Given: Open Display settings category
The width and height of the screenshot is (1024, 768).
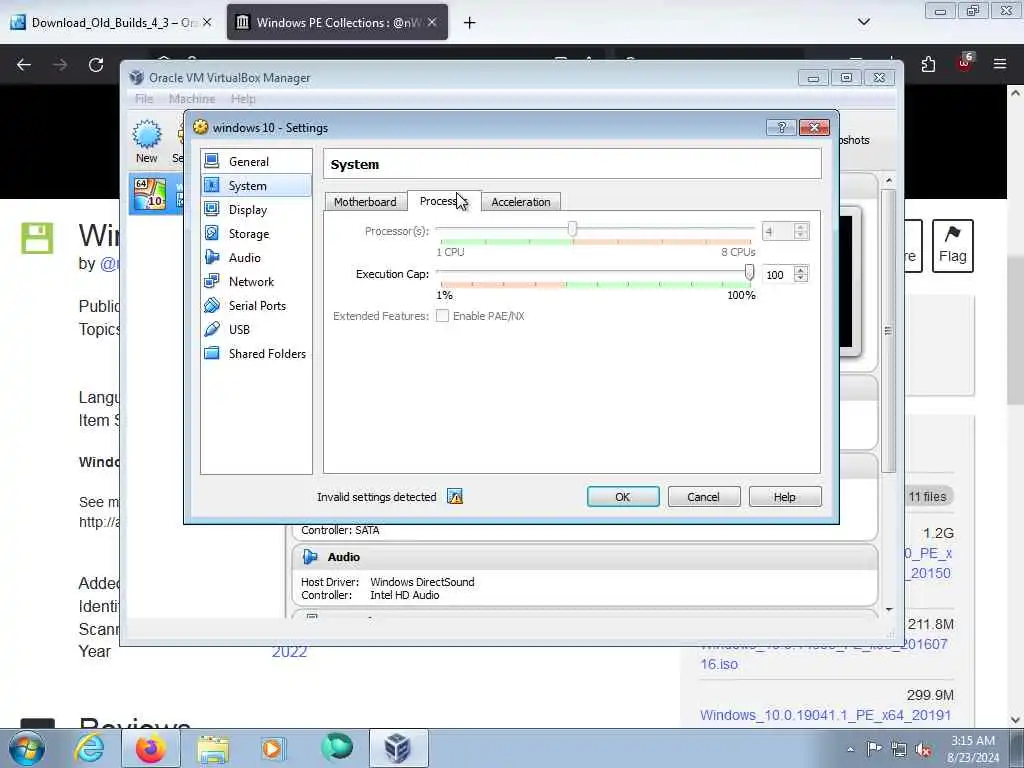Looking at the screenshot, I should point(256,210).
